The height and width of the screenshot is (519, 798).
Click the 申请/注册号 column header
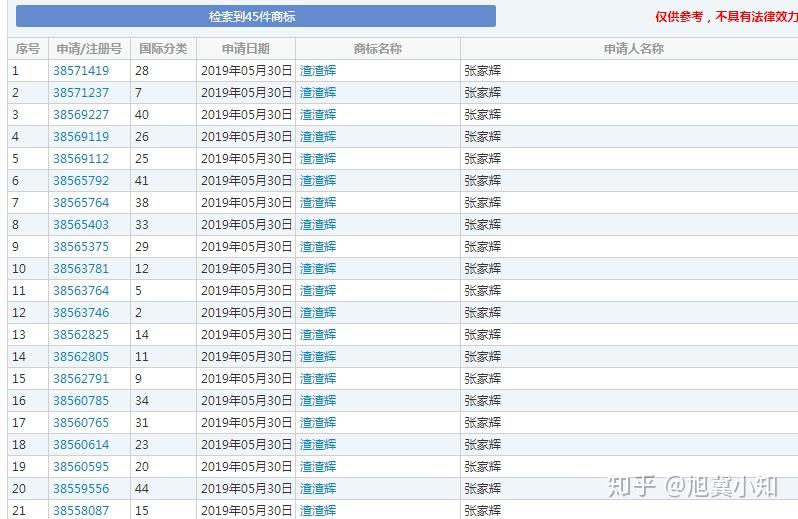[90, 49]
